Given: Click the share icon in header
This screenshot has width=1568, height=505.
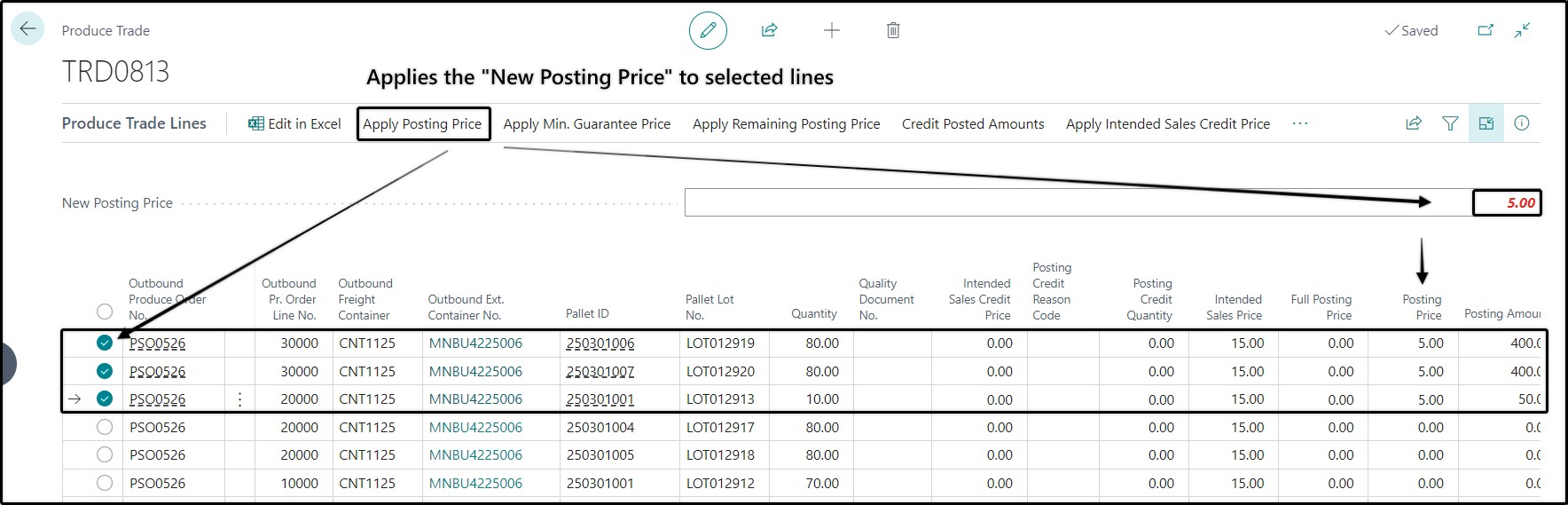Looking at the screenshot, I should click(x=769, y=30).
